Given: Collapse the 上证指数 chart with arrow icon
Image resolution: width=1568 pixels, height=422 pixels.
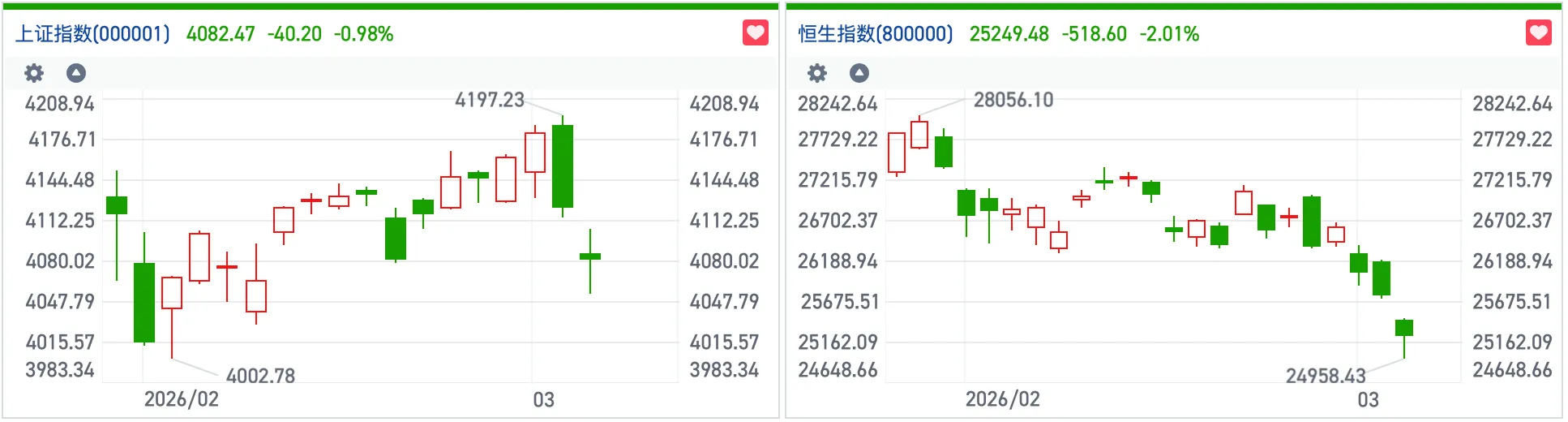Looking at the screenshot, I should tap(76, 73).
